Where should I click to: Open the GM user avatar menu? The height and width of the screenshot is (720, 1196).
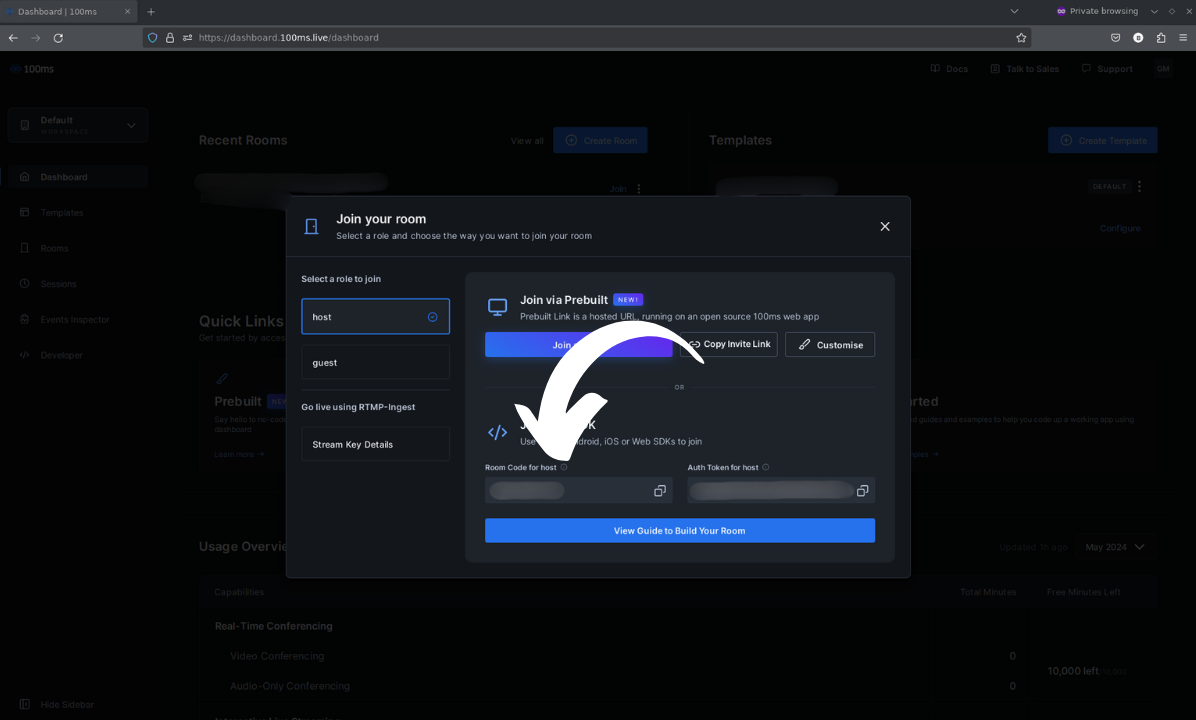(1163, 69)
